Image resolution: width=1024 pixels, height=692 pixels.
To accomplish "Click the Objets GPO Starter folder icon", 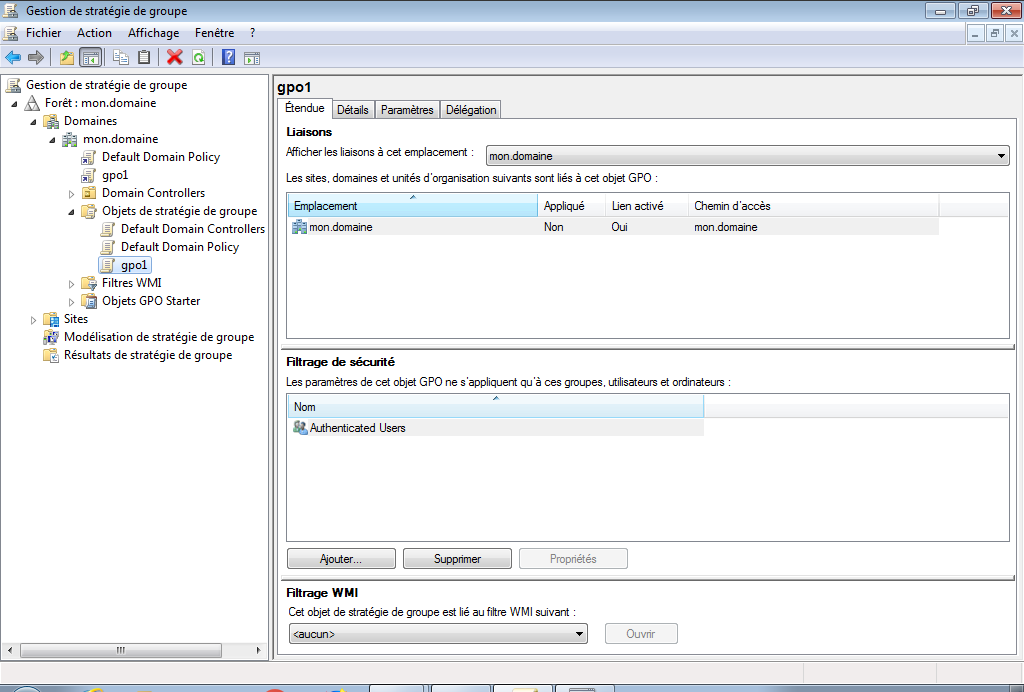I will [x=89, y=301].
